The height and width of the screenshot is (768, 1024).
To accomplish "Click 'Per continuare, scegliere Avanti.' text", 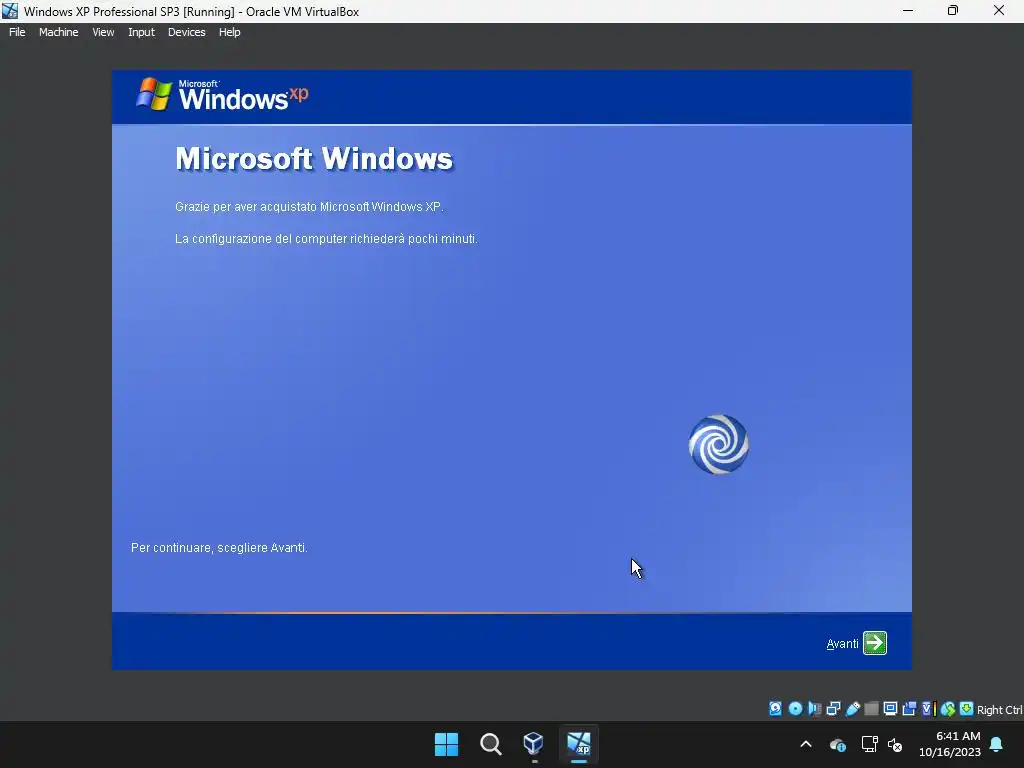I will [219, 547].
